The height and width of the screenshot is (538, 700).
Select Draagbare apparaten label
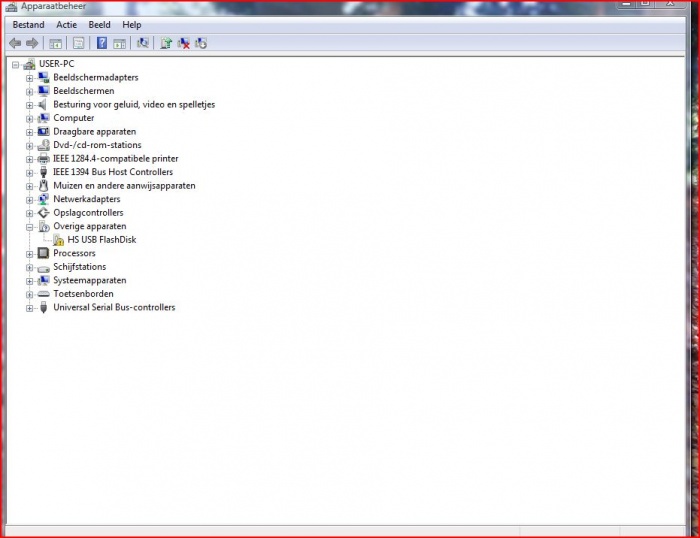pos(95,132)
